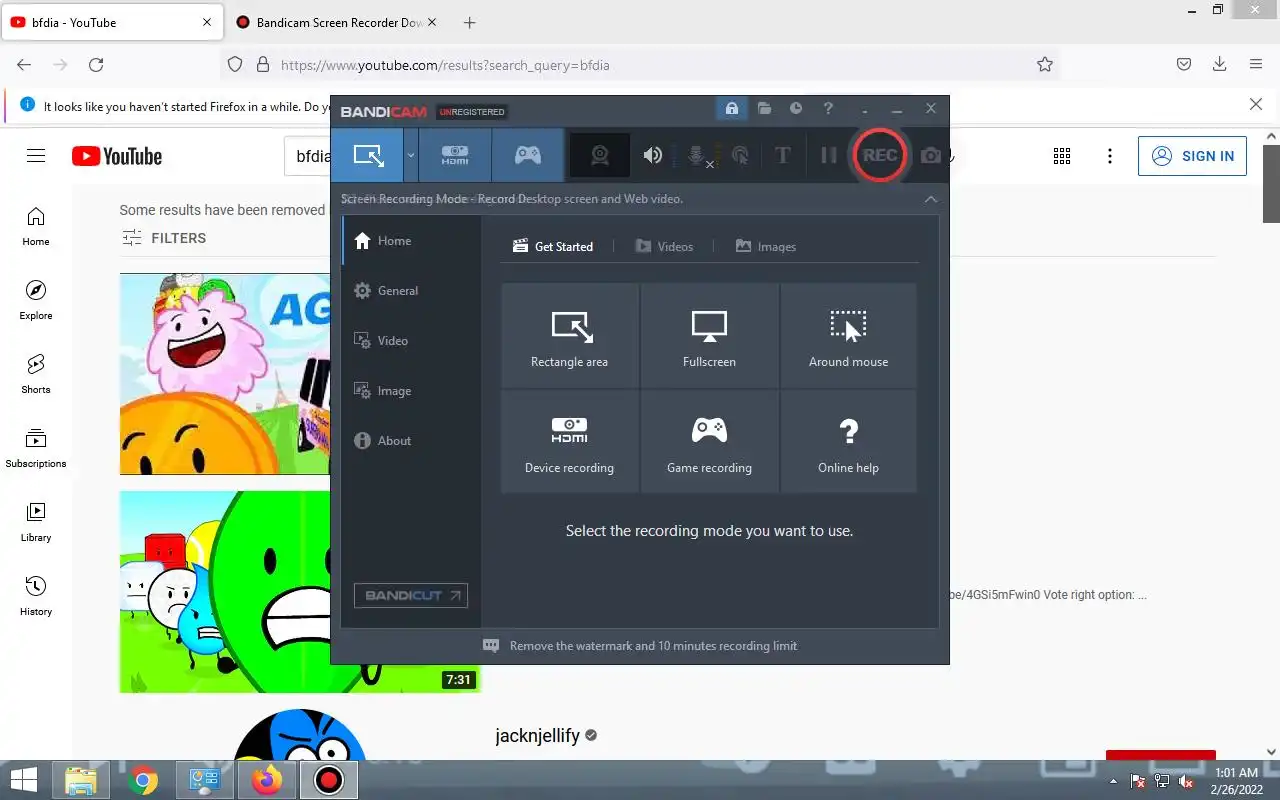Toggle the text overlay T icon
Screen dimensions: 1280x800
click(783, 155)
